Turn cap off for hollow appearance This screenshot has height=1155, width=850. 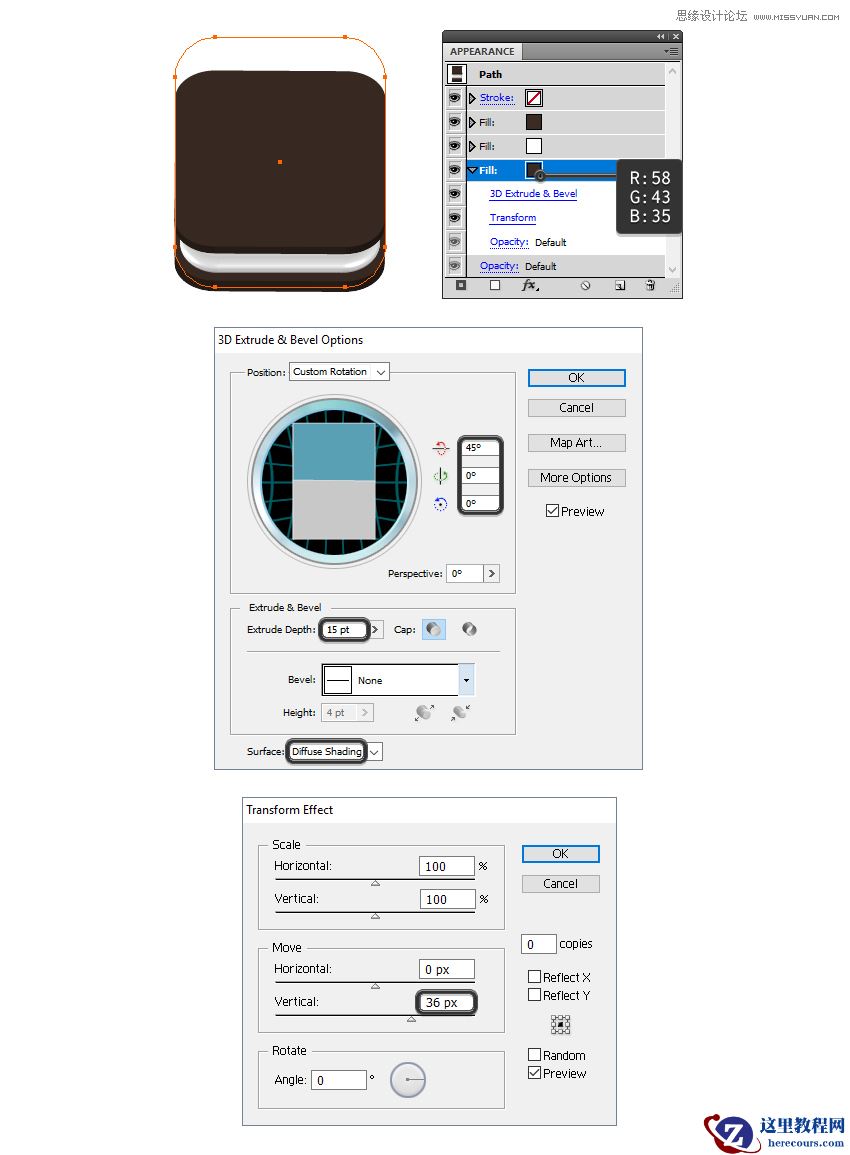pos(469,629)
